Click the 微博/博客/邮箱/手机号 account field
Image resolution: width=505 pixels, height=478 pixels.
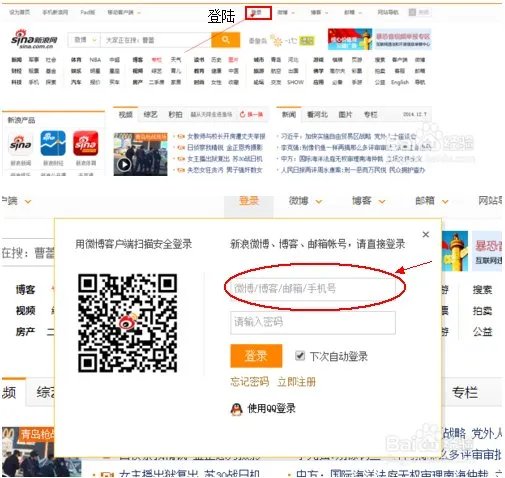313,288
